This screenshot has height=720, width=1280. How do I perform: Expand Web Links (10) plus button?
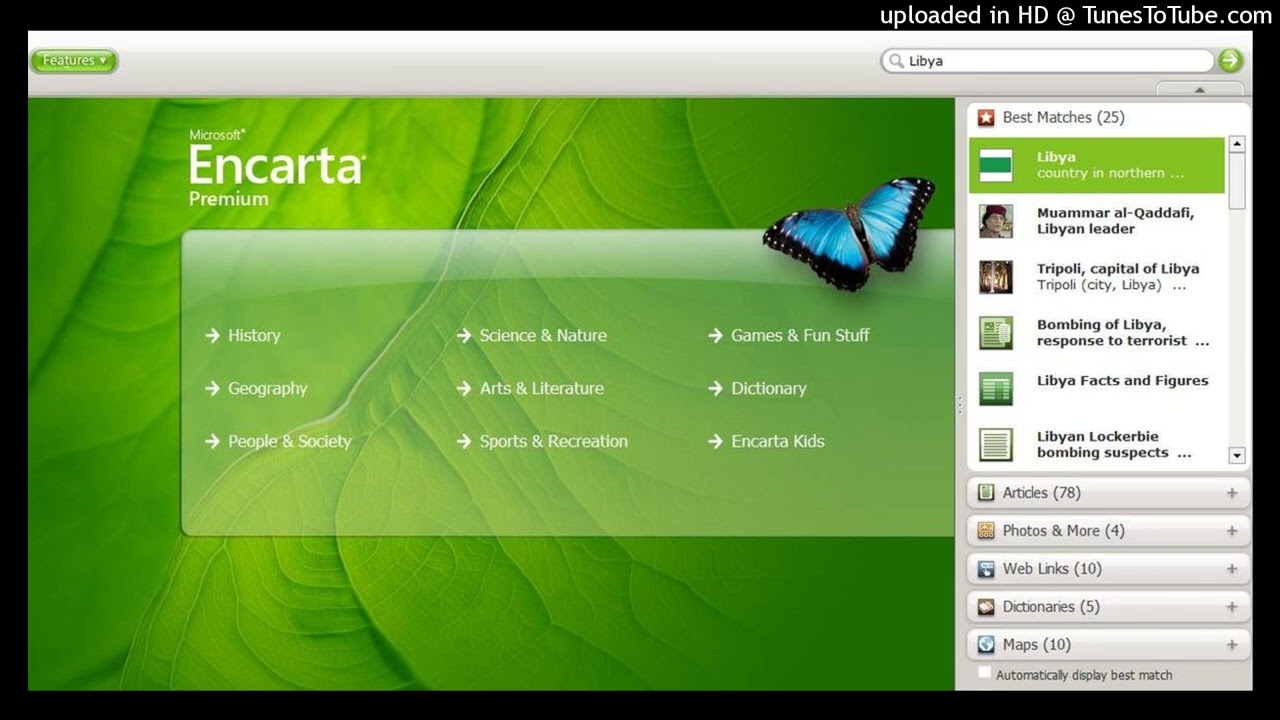1232,569
